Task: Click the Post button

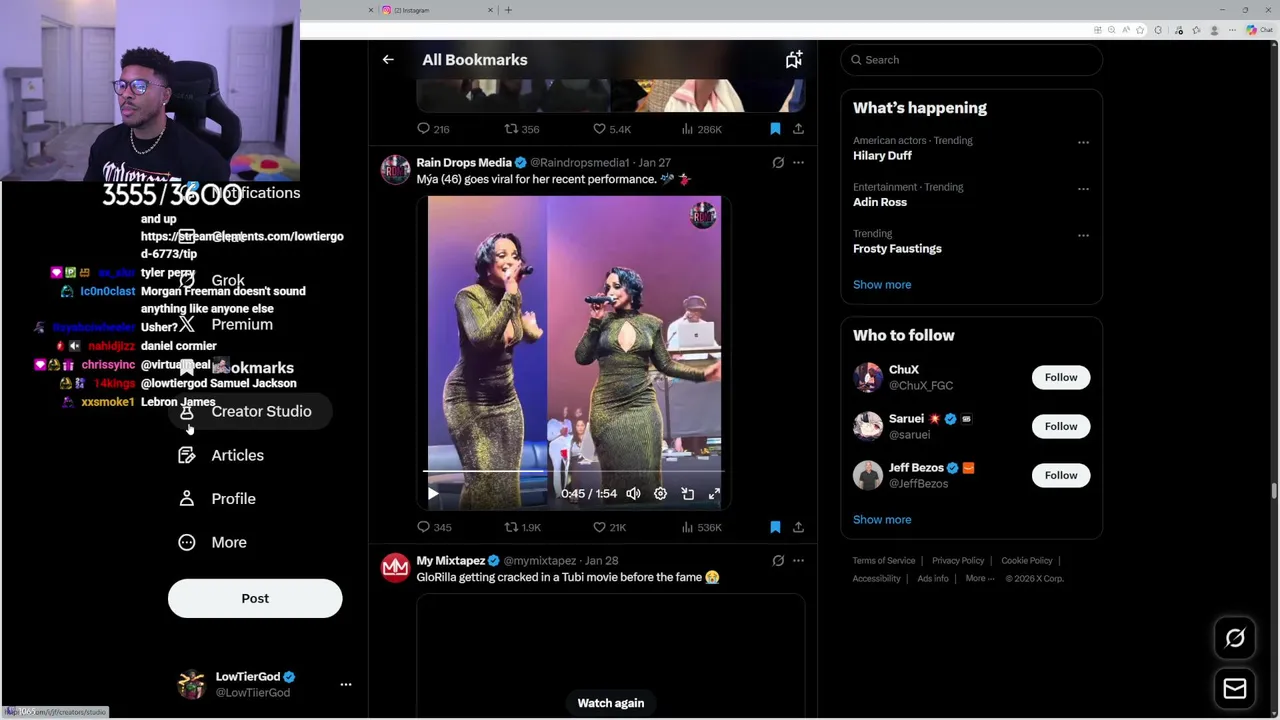Action: tap(255, 598)
